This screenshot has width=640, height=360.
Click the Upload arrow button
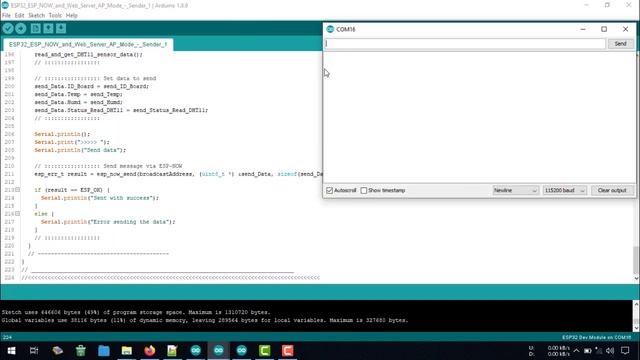[x=21, y=28]
